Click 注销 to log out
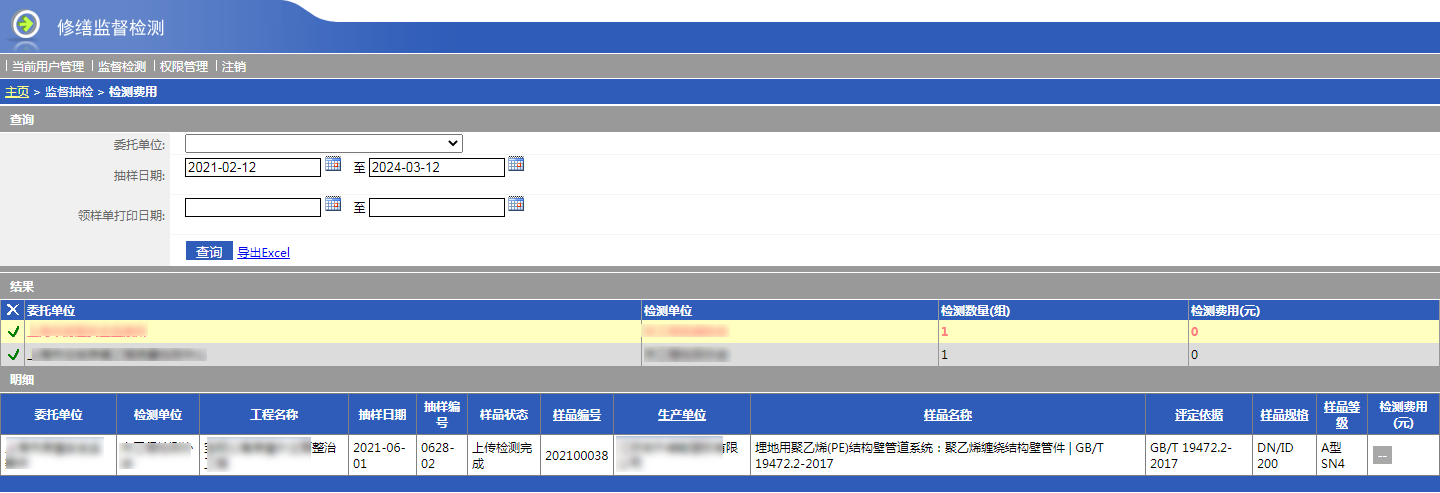Image resolution: width=1440 pixels, height=493 pixels. pos(234,67)
